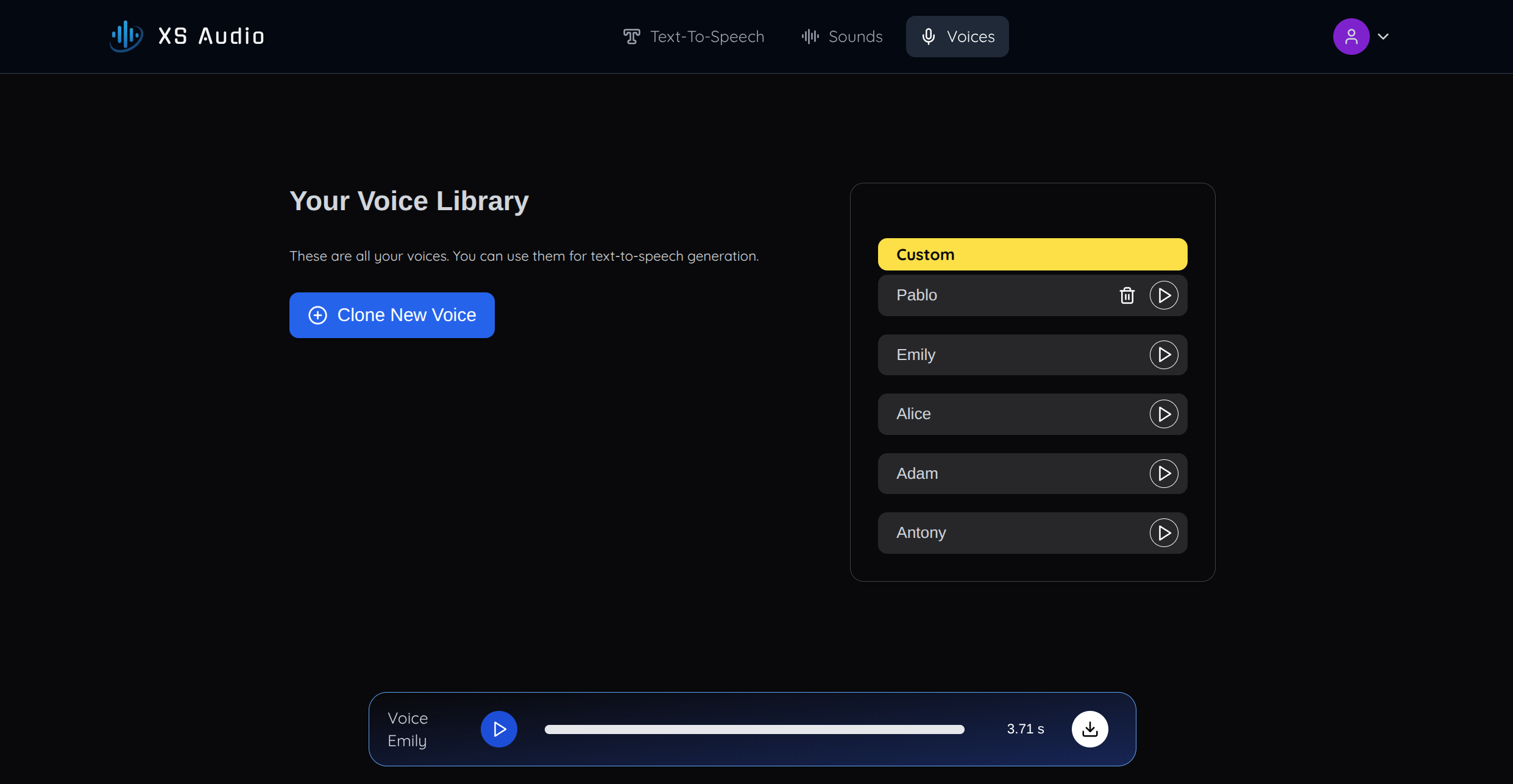
Task: Expand the account dropdown chevron
Action: coord(1383,37)
